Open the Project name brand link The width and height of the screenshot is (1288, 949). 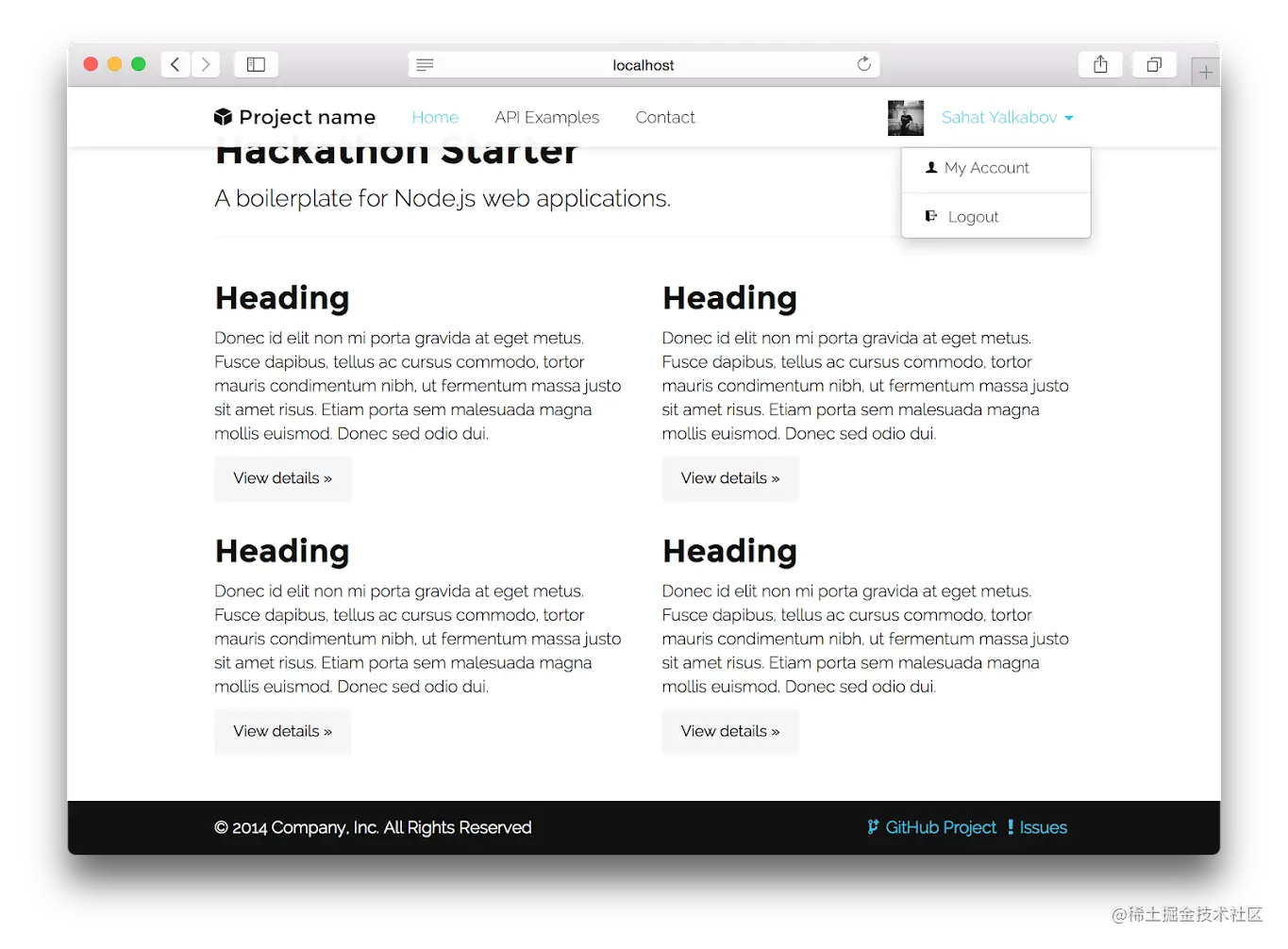point(294,117)
